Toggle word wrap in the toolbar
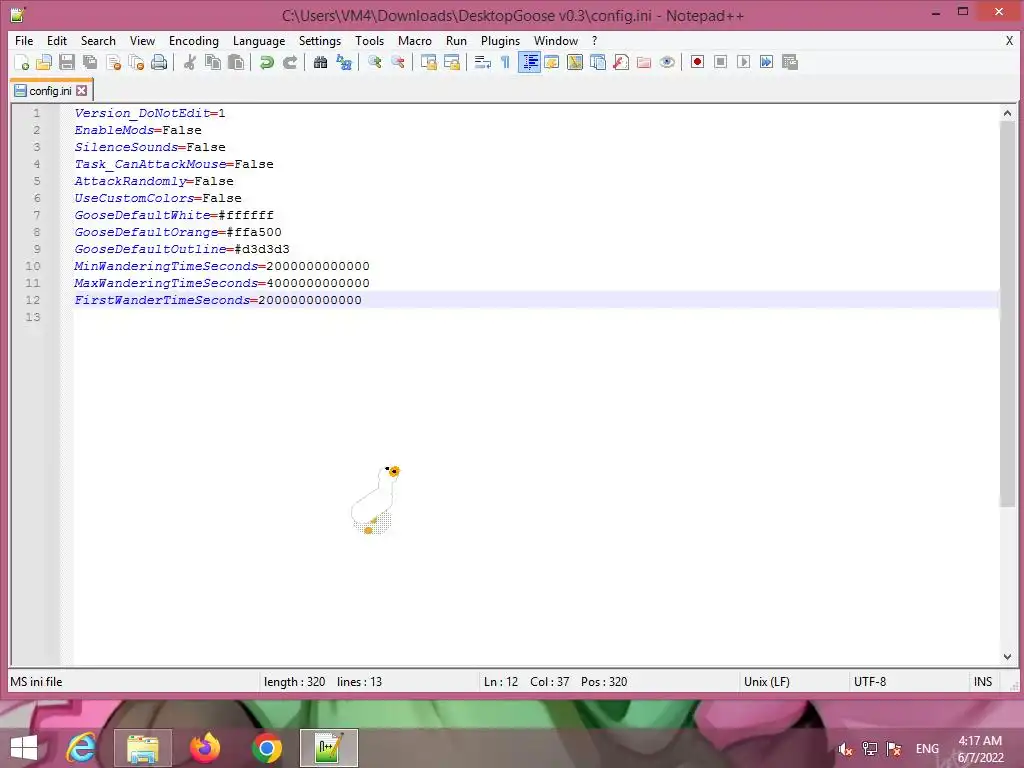 coord(483,62)
